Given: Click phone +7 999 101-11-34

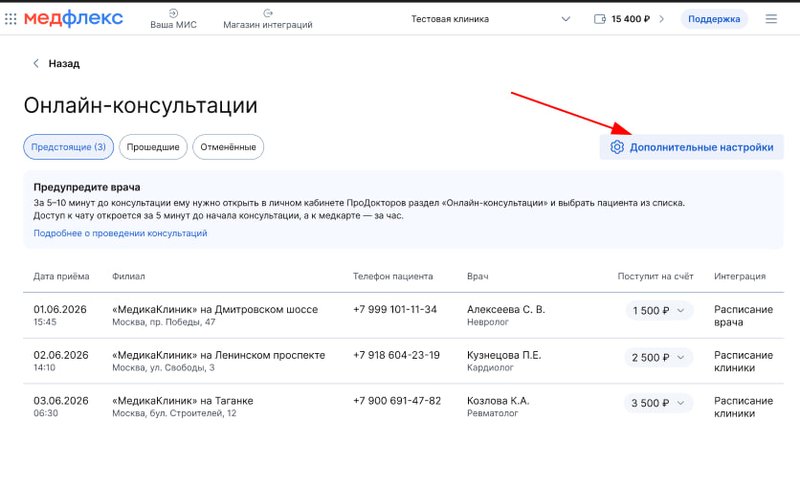Looking at the screenshot, I should click(395, 310).
